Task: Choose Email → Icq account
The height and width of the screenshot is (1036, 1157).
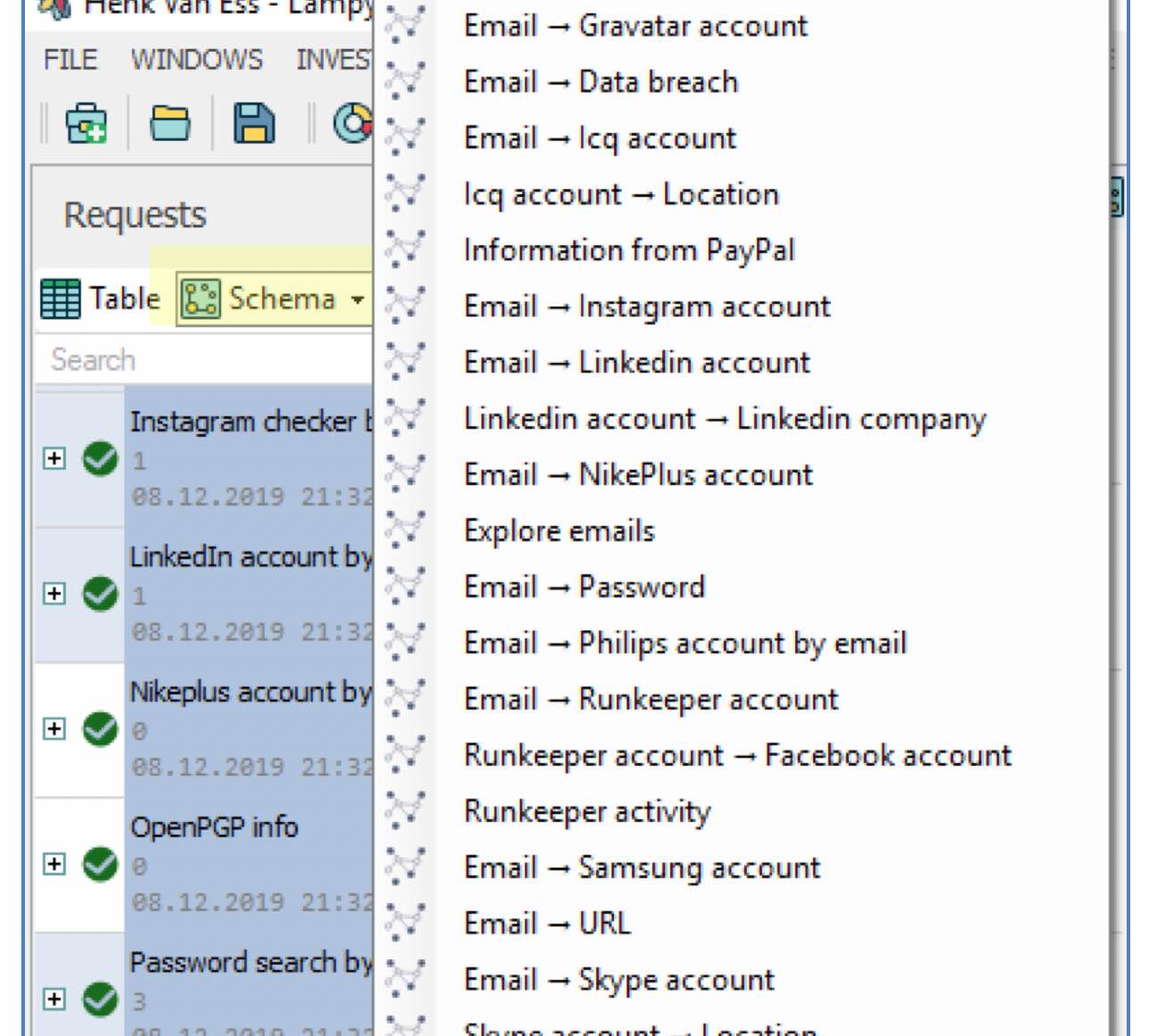Action: pos(600,138)
